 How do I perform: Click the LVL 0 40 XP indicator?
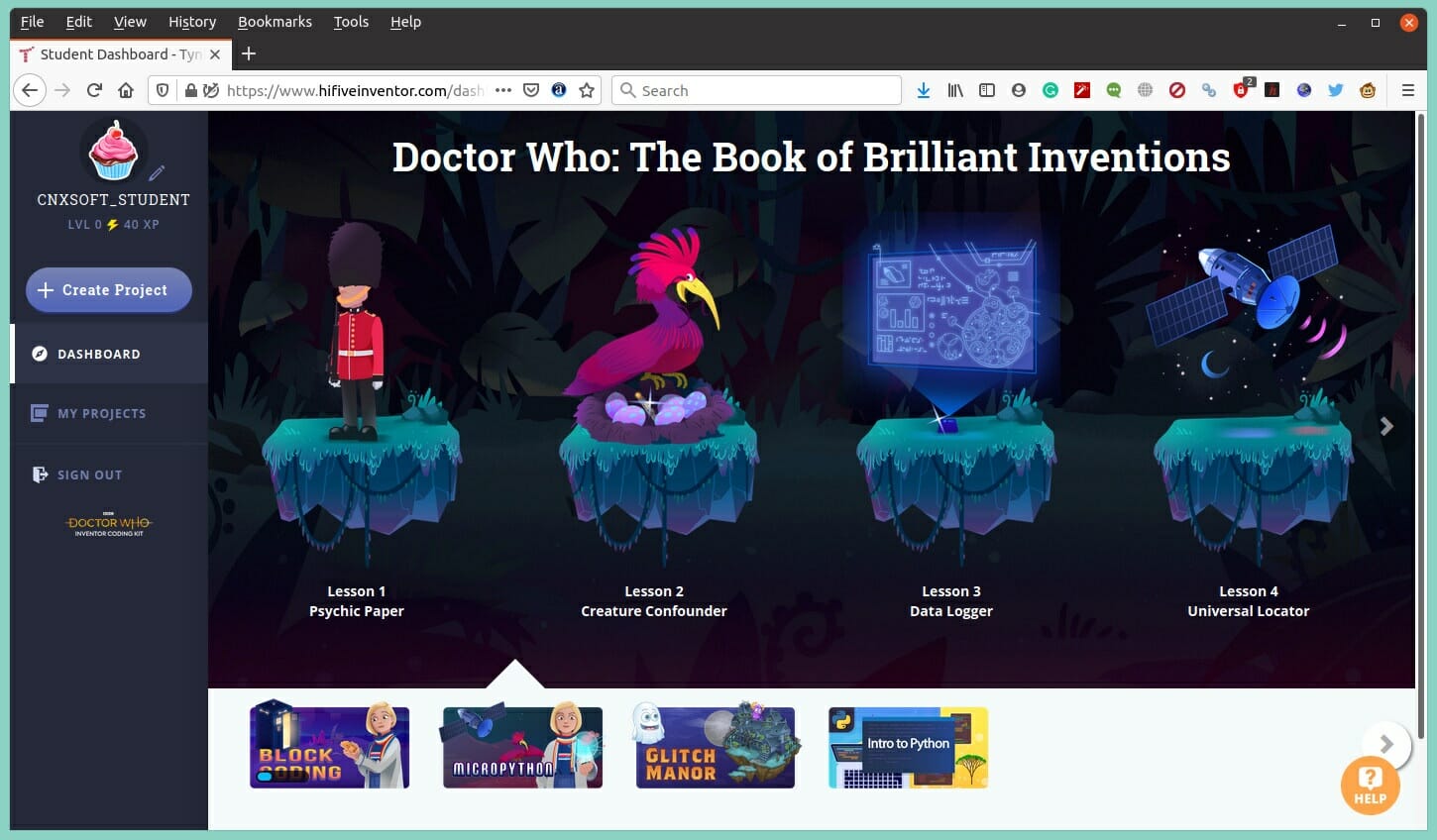point(114,225)
